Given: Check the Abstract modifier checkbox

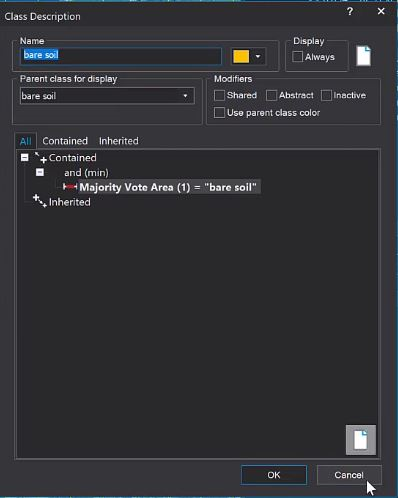Looking at the screenshot, I should click(x=271, y=95).
